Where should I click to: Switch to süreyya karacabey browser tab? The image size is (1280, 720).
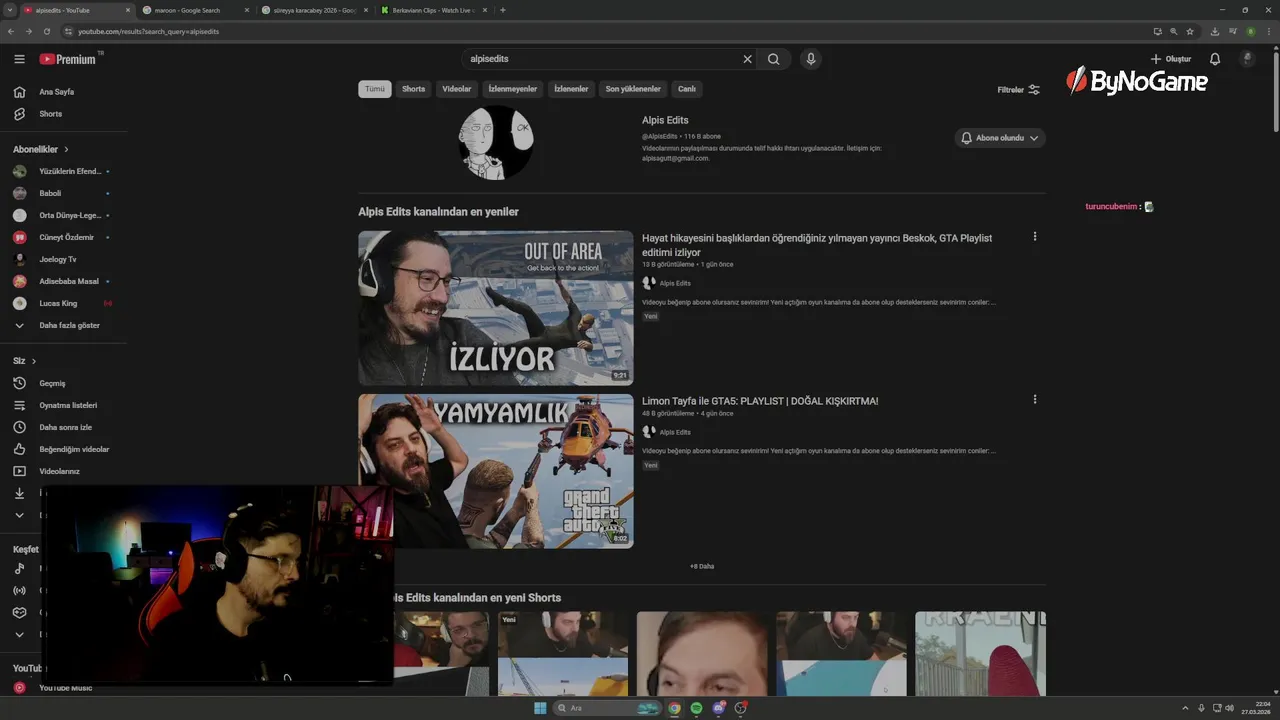click(313, 10)
